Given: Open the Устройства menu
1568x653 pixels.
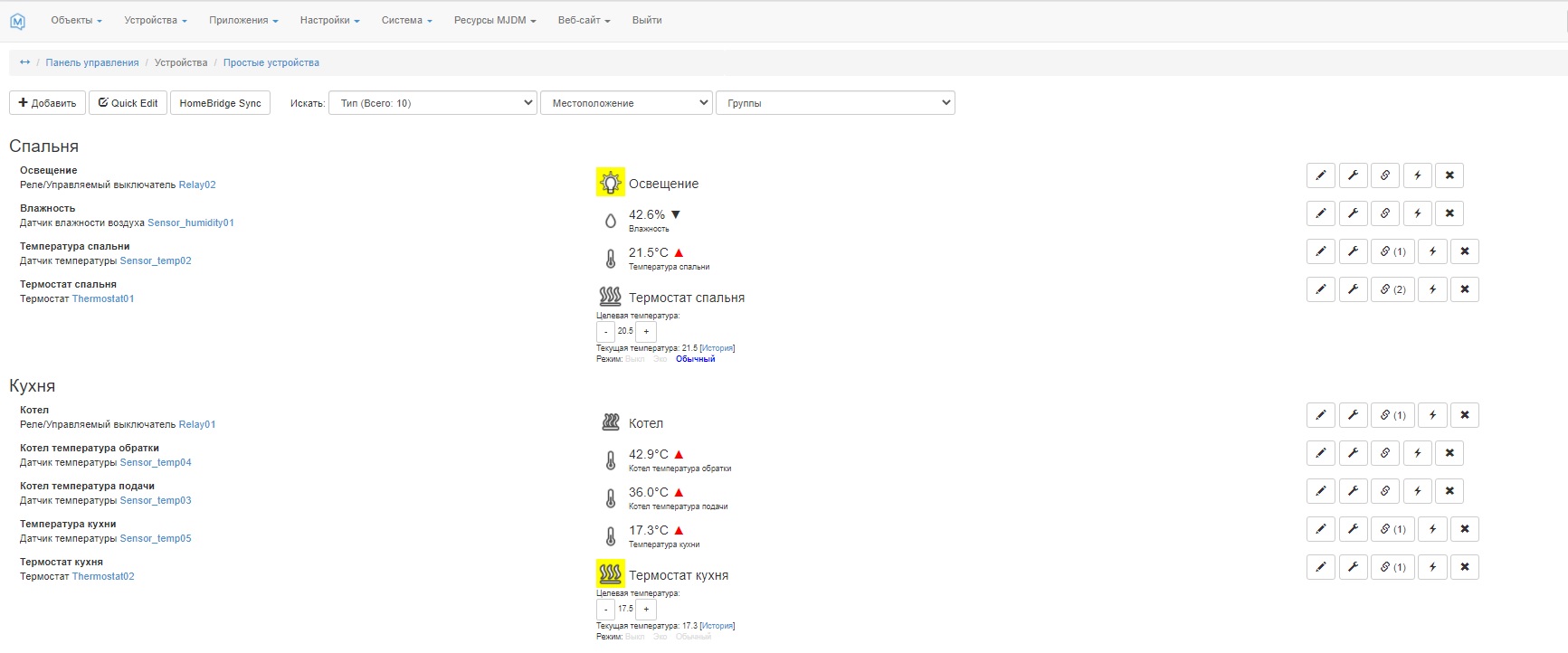Looking at the screenshot, I should point(155,20).
